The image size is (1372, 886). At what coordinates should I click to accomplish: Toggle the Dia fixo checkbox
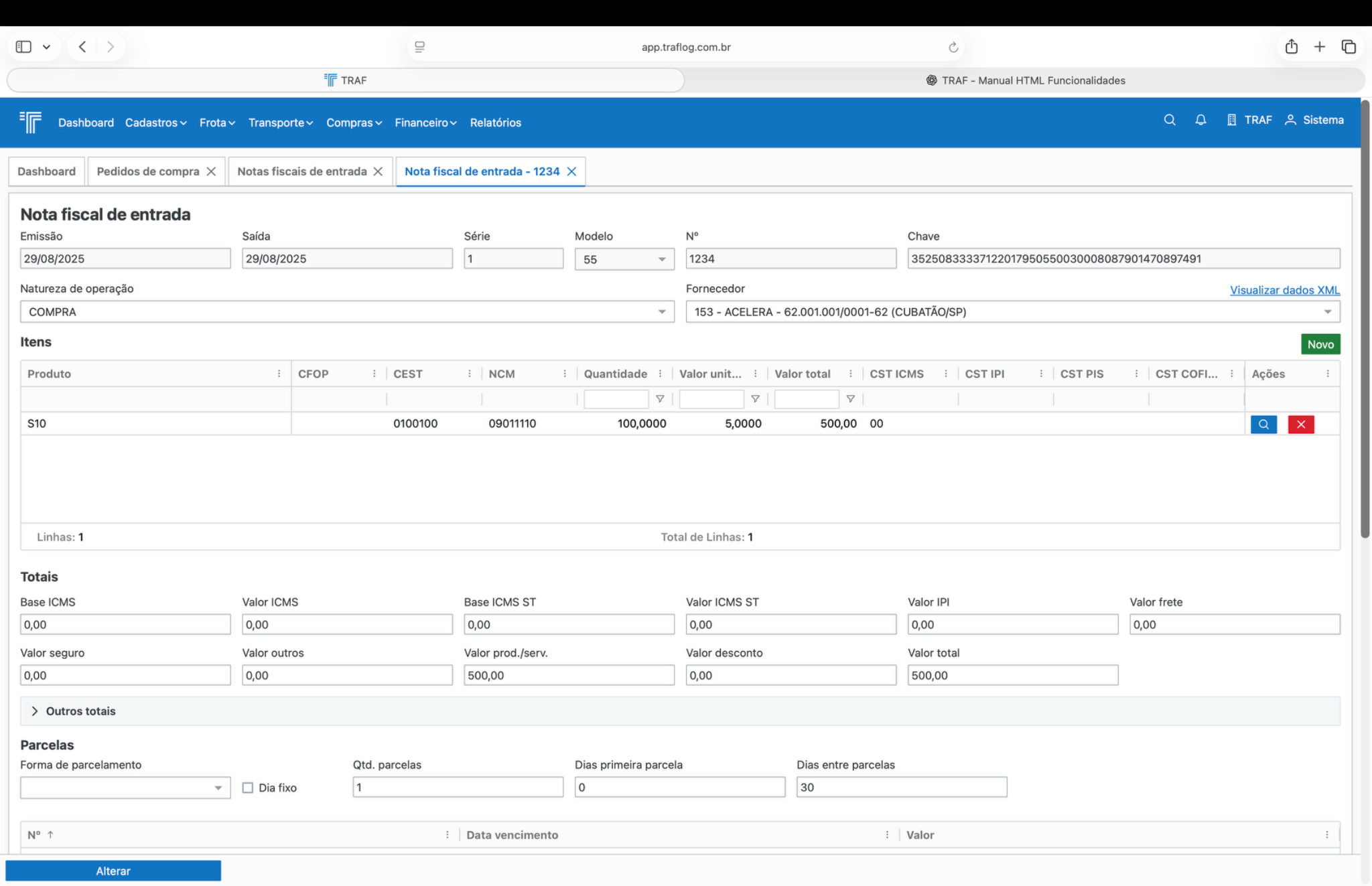click(248, 788)
